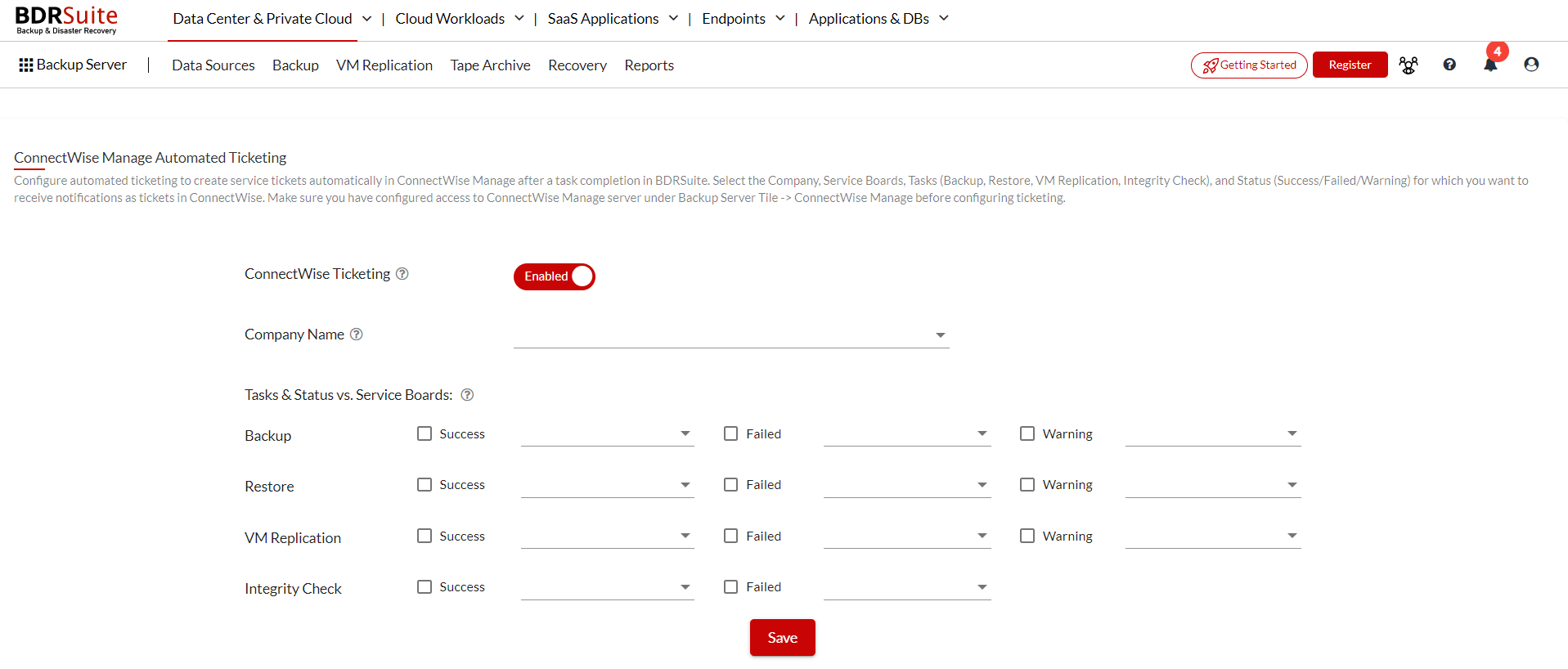1568x669 pixels.
Task: Open the help question mark icon in header
Action: click(x=1449, y=65)
